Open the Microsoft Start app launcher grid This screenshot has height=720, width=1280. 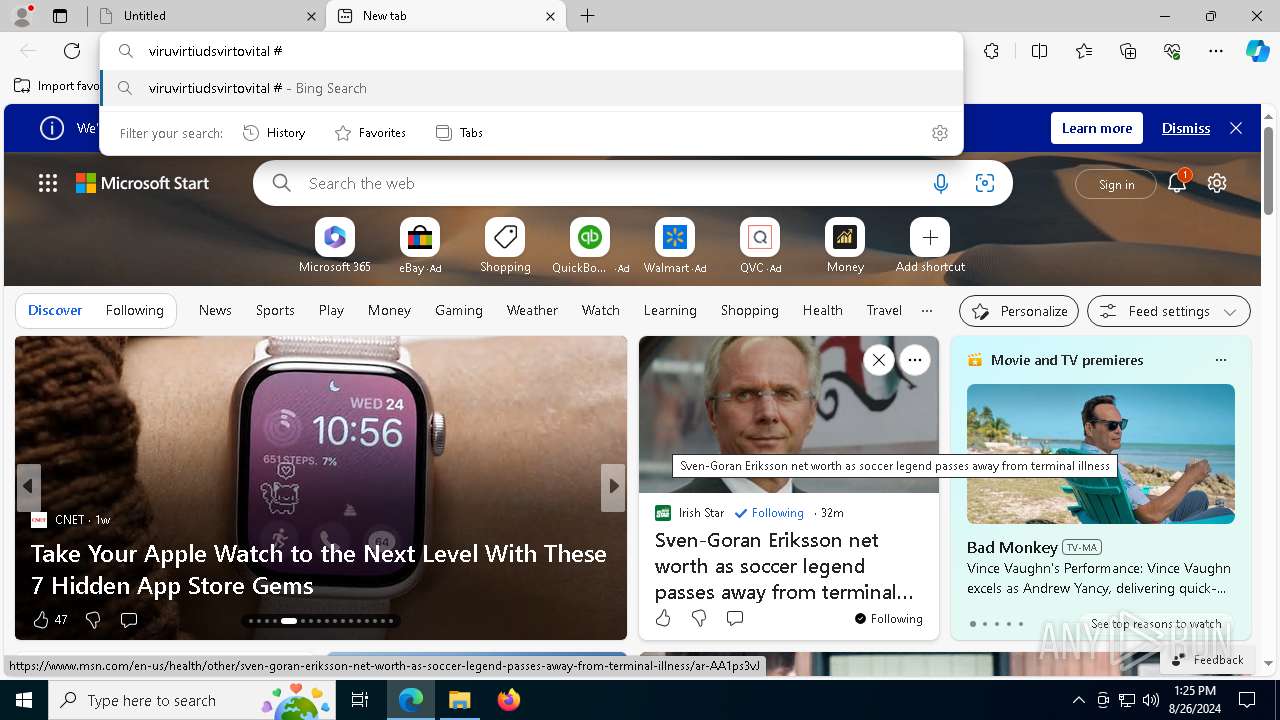click(x=48, y=183)
